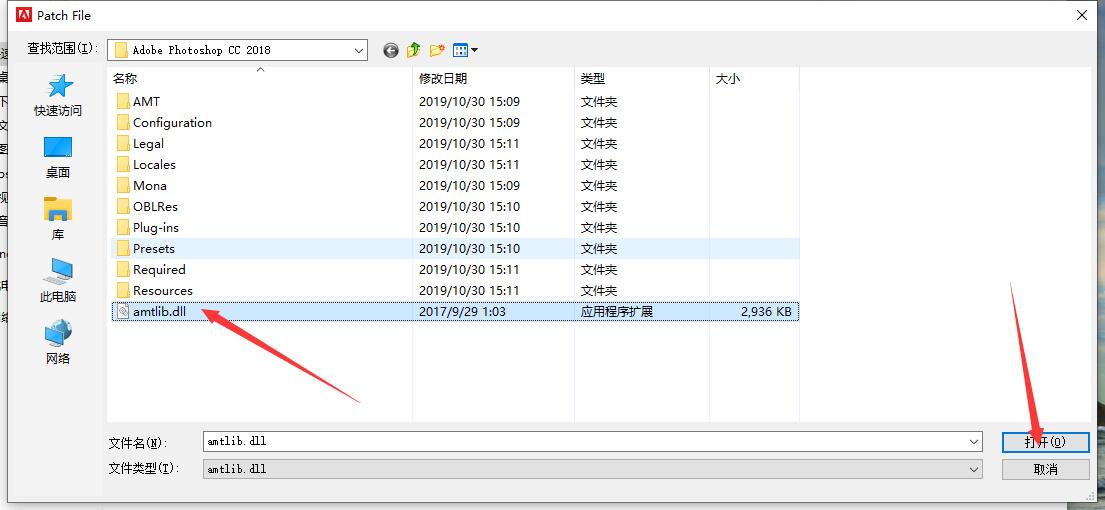Viewport: 1105px width, 510px height.
Task: Click the 2017/9/29 1:03 date cell
Action: (462, 311)
